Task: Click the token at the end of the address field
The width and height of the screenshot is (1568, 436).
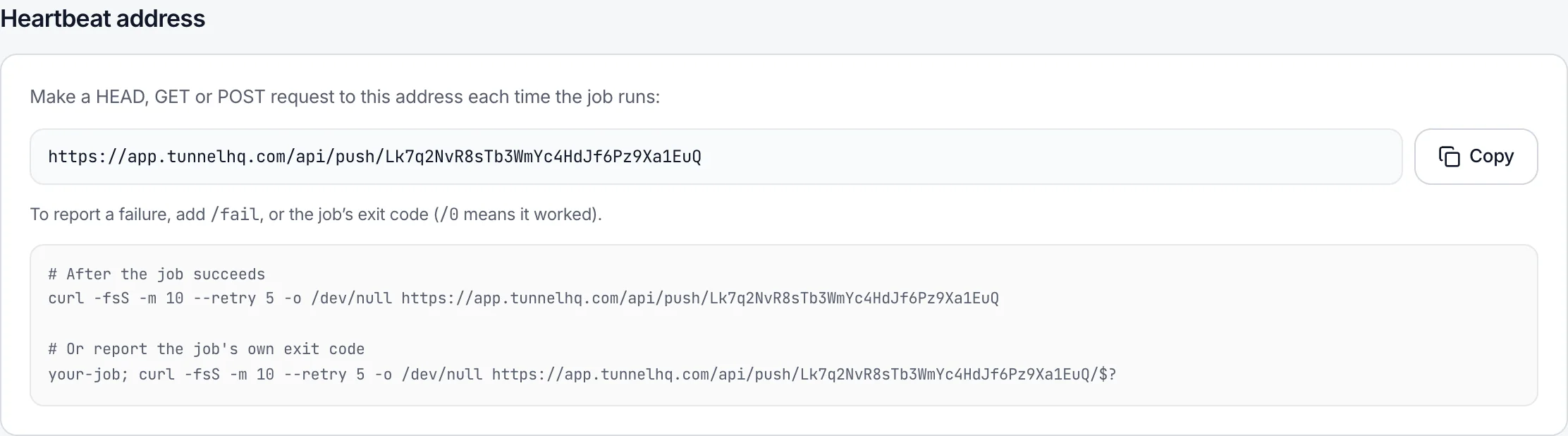Action: coord(543,157)
